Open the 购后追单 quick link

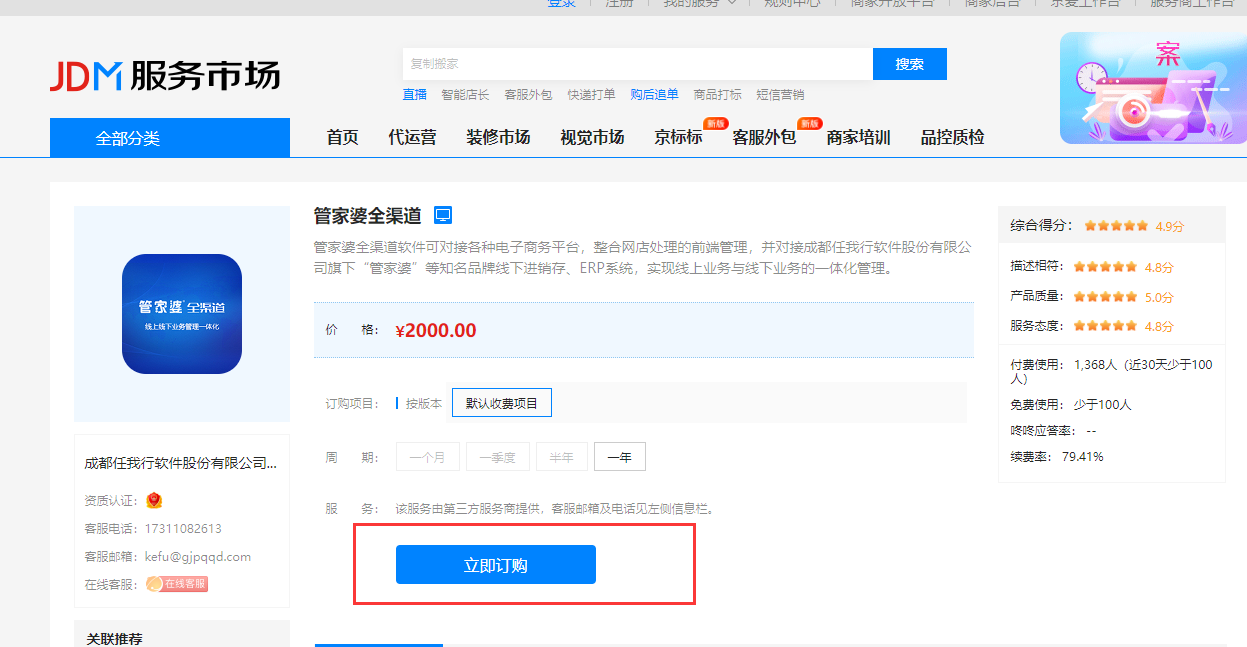tap(654, 95)
